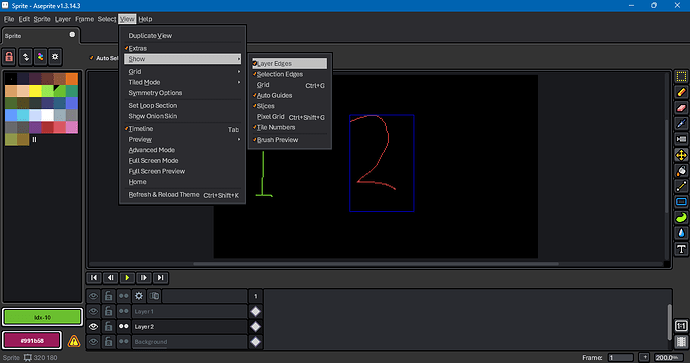Select the Text tool

[681, 249]
